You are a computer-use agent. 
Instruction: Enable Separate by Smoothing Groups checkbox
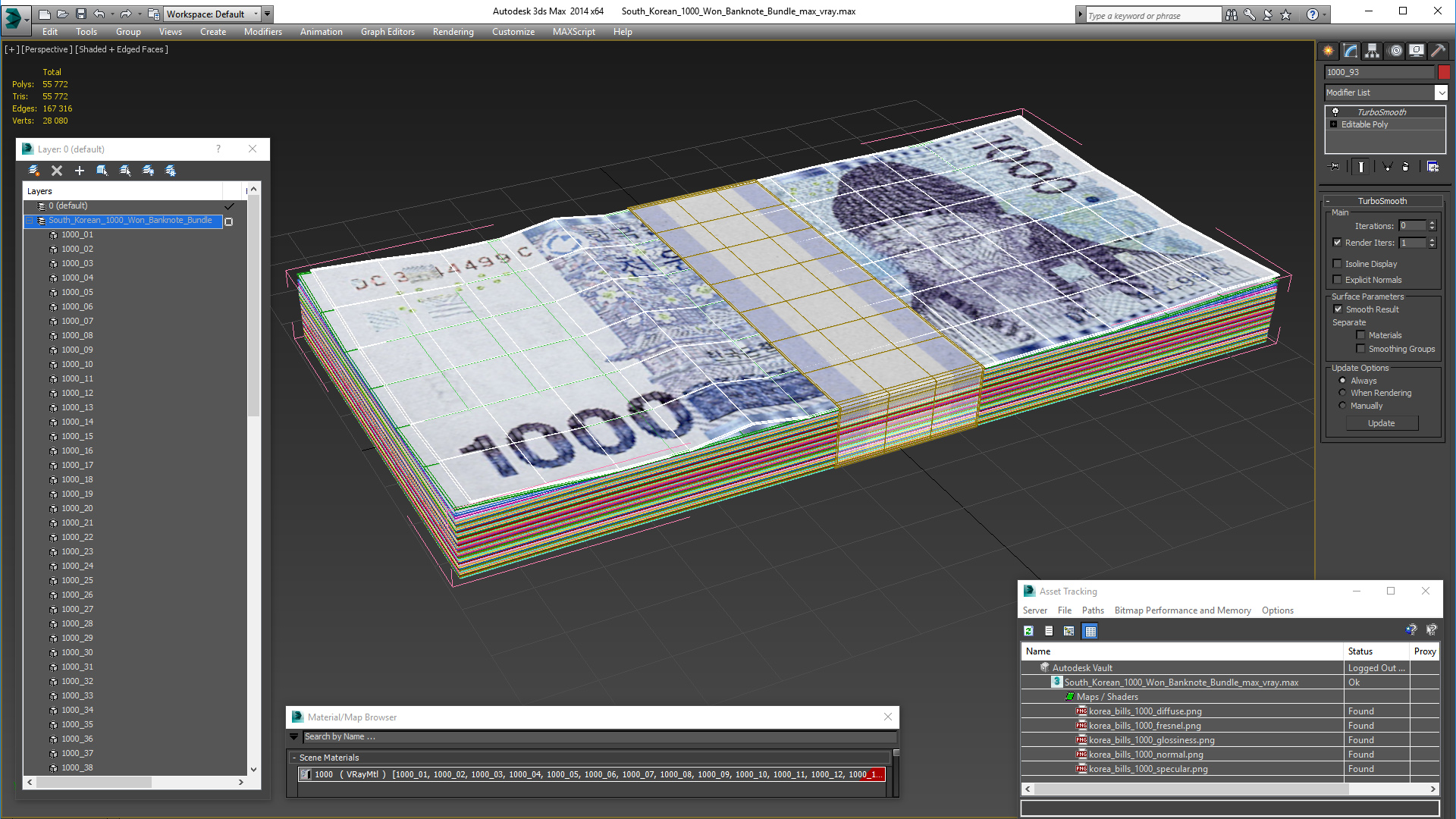(1361, 349)
